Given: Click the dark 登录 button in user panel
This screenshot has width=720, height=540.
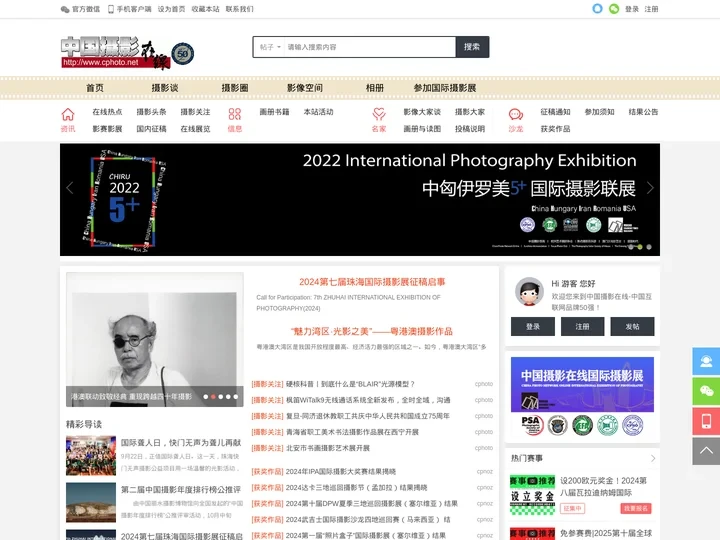Looking at the screenshot, I should [533, 326].
